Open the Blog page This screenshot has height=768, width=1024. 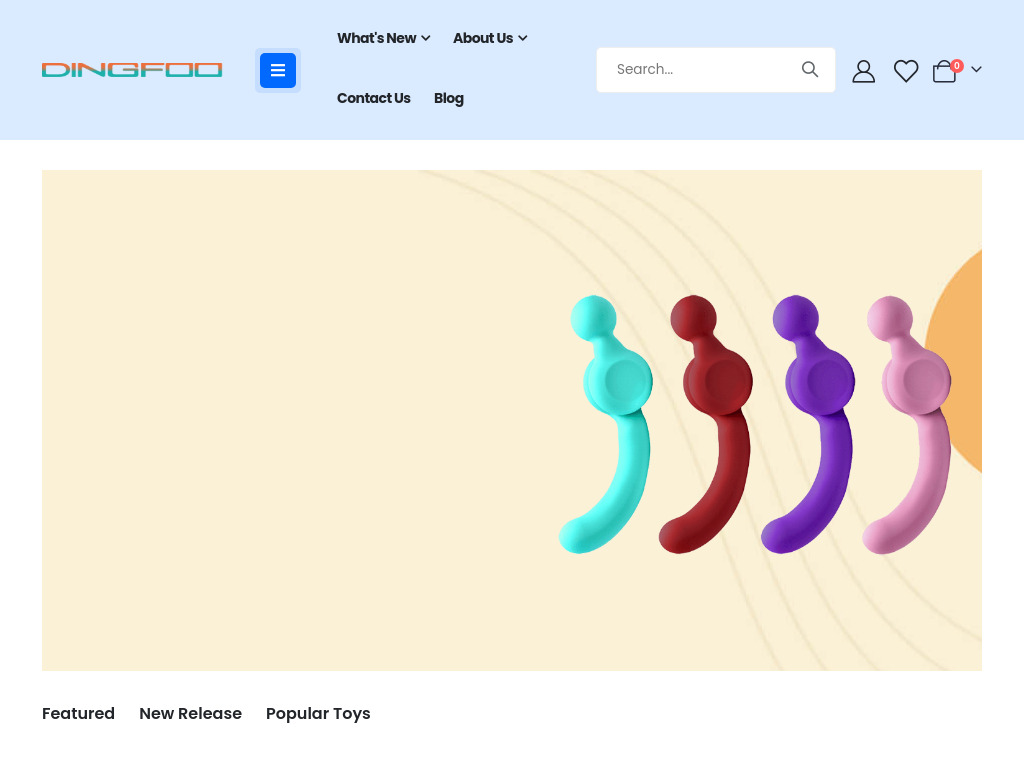click(449, 98)
